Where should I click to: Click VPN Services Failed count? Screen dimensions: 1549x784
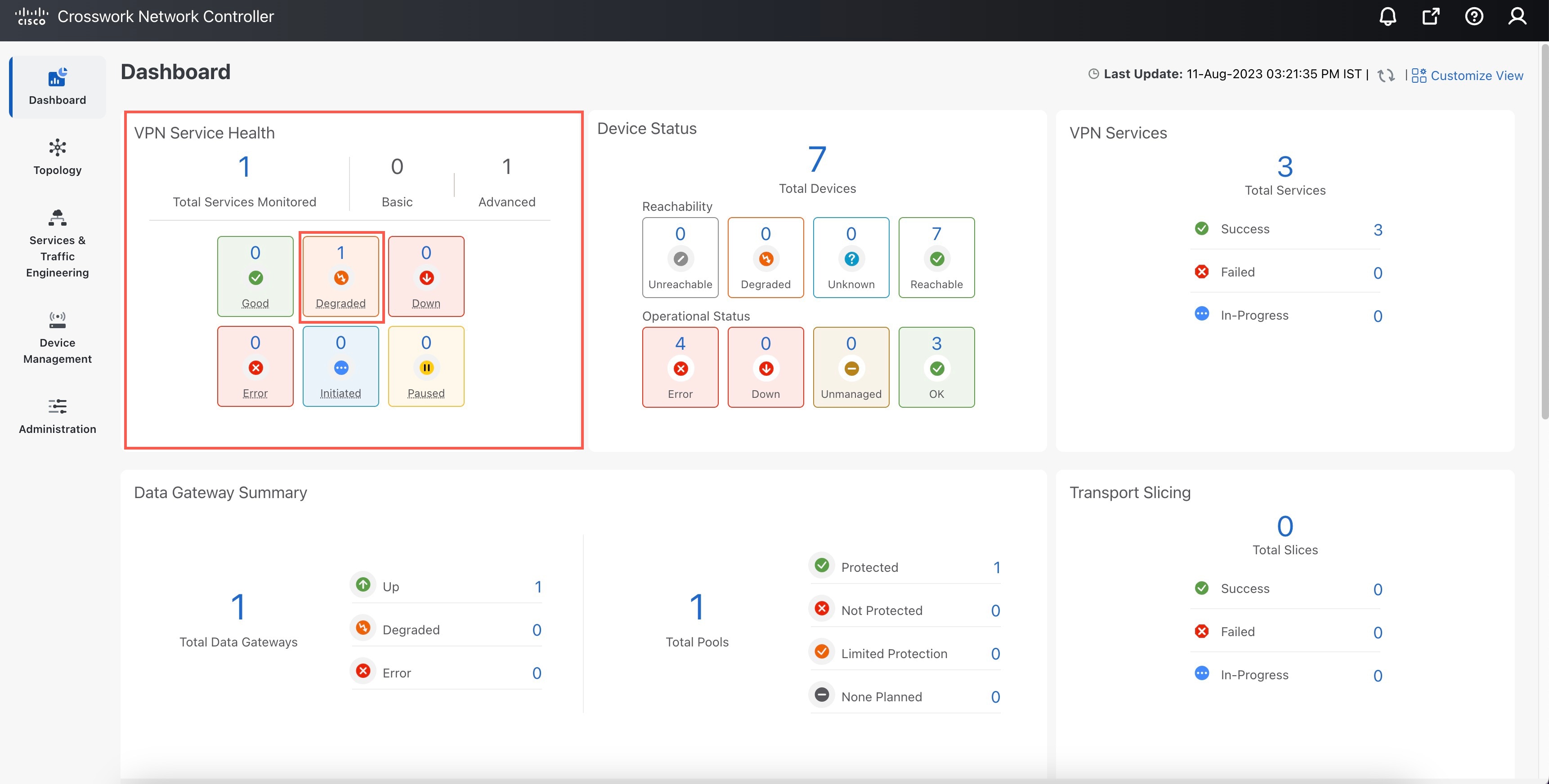1378,273
